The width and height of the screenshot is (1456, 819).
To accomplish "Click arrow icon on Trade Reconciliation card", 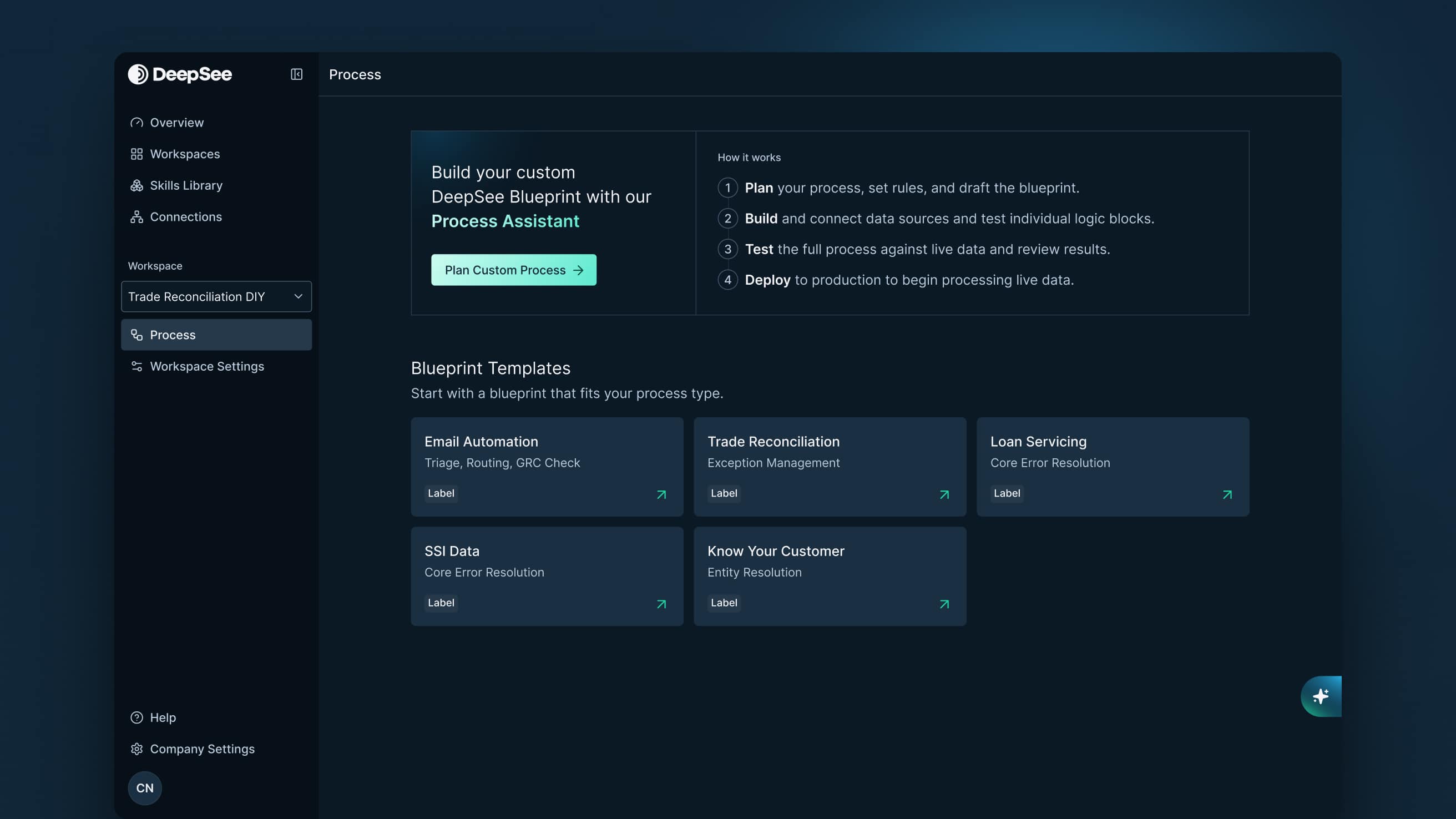I will [x=944, y=494].
